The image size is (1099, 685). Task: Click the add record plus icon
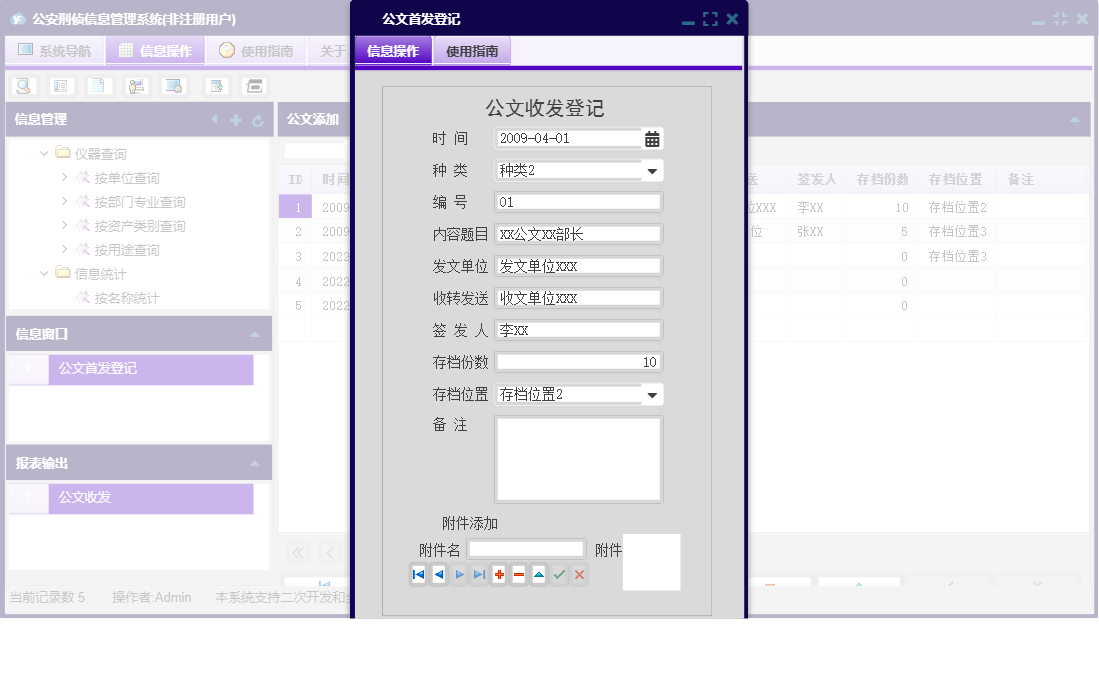coord(499,574)
